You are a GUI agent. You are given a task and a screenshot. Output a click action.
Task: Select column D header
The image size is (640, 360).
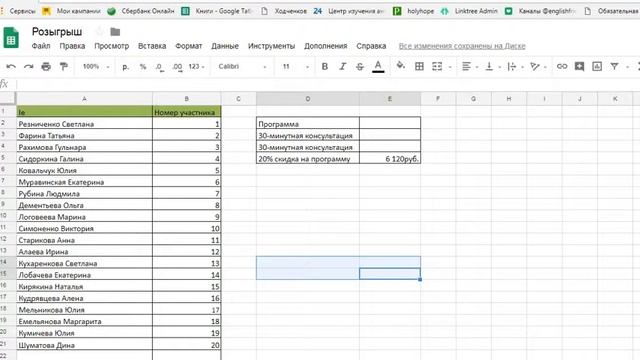pyautogui.click(x=308, y=98)
